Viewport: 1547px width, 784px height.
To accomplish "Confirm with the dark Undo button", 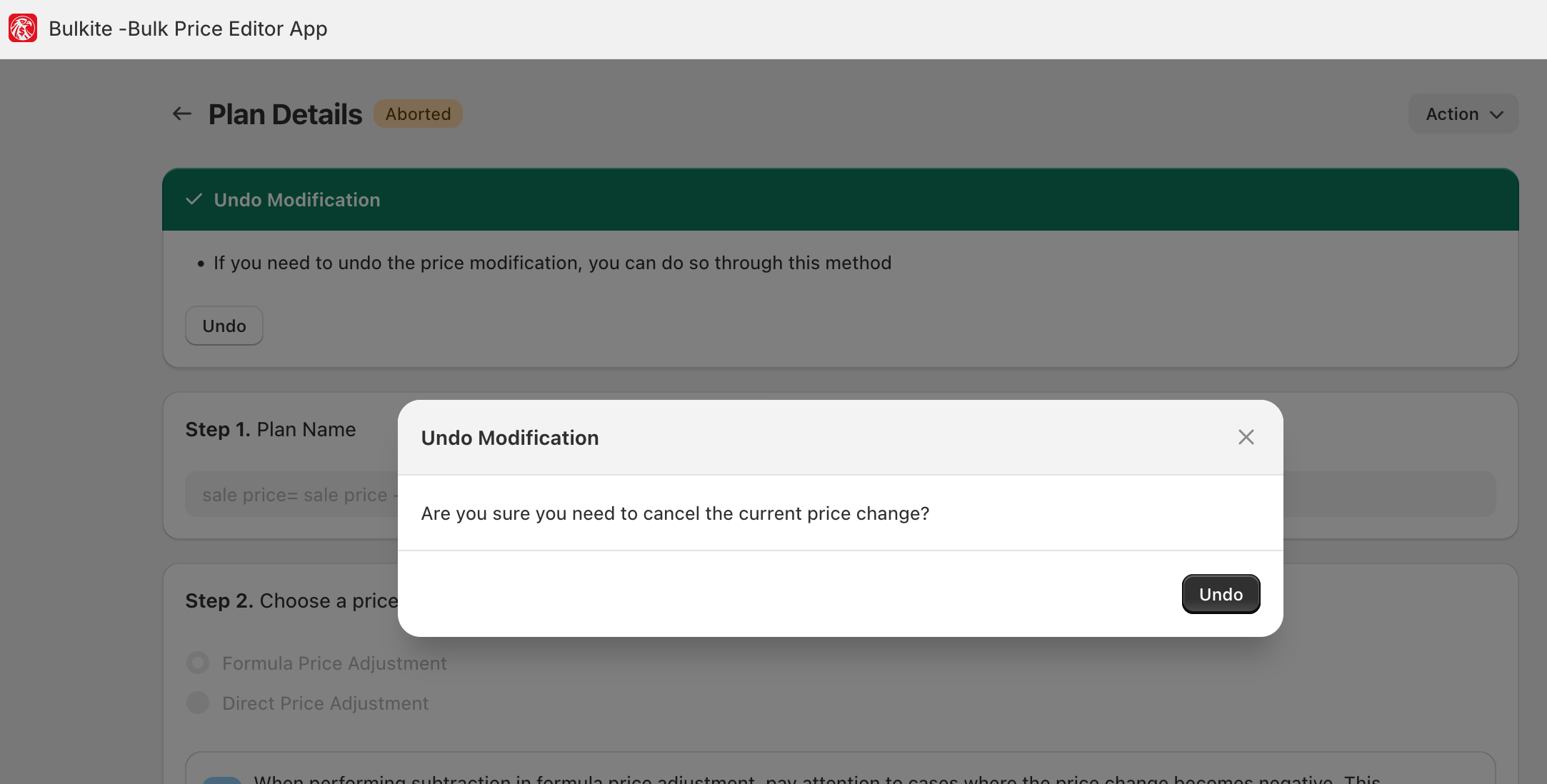I will (x=1221, y=594).
